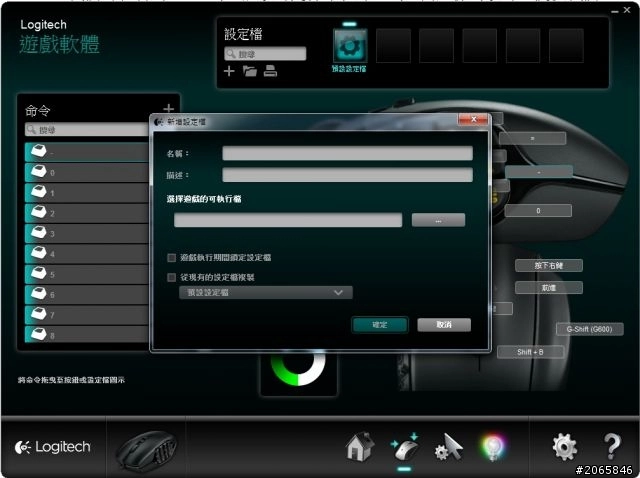Click the Logitech logo in bottom bar
Viewport: 640px width, 478px height.
52,447
